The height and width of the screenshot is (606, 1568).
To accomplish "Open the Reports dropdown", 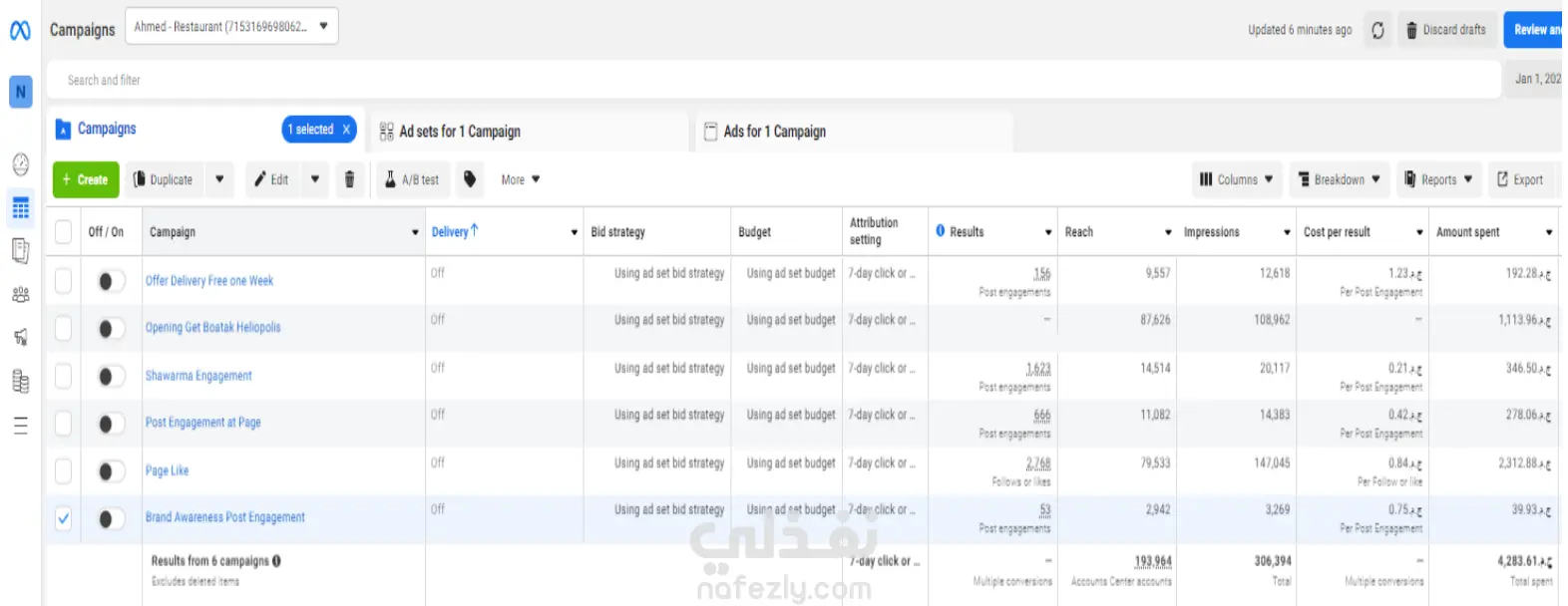I will pyautogui.click(x=1438, y=179).
